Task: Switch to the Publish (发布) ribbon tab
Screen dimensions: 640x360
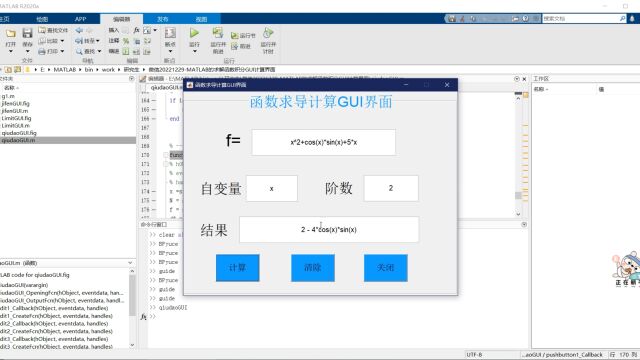Action: 162,19
